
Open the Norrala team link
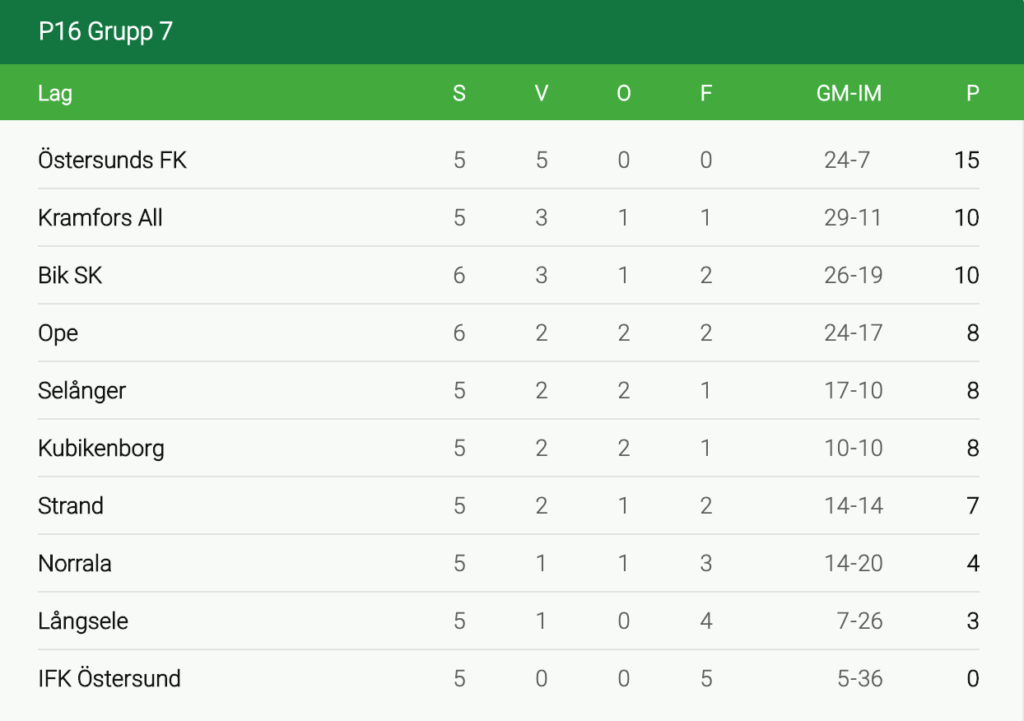[75, 564]
